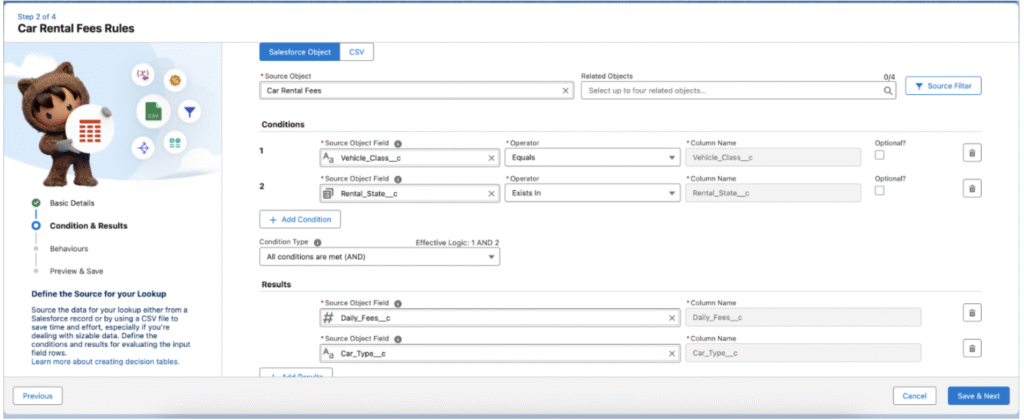Viewport: 1024px width, 420px height.
Task: Click the Car Rental Fees Rules heading
Action: click(x=76, y=29)
